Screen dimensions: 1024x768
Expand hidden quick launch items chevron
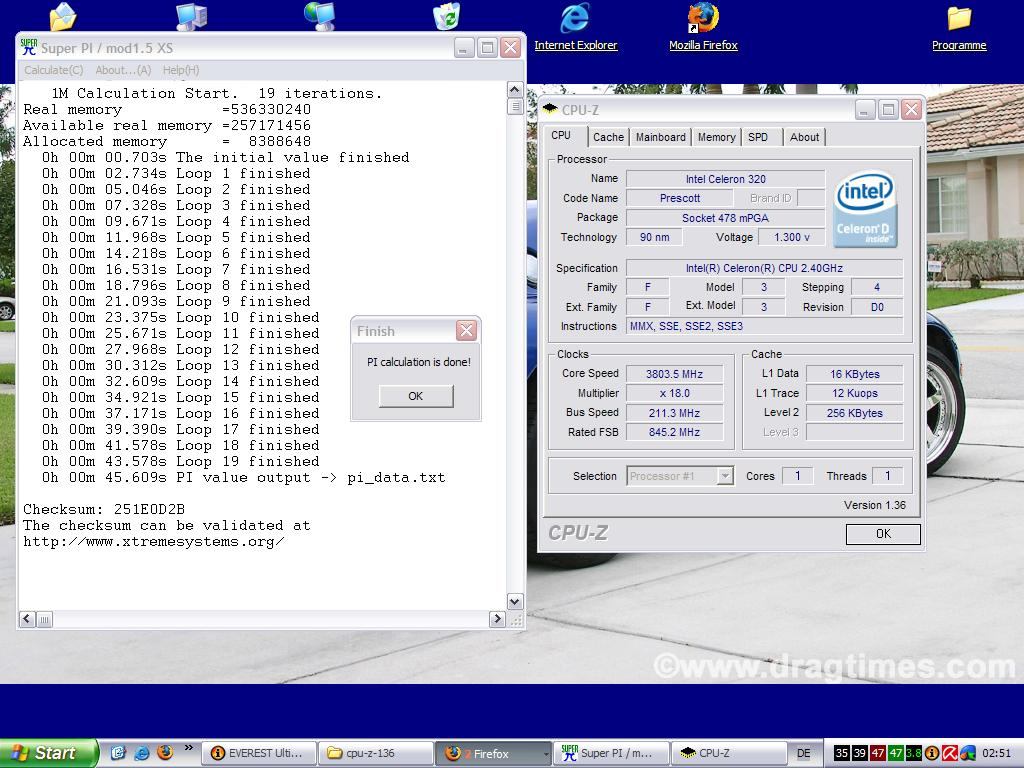189,748
